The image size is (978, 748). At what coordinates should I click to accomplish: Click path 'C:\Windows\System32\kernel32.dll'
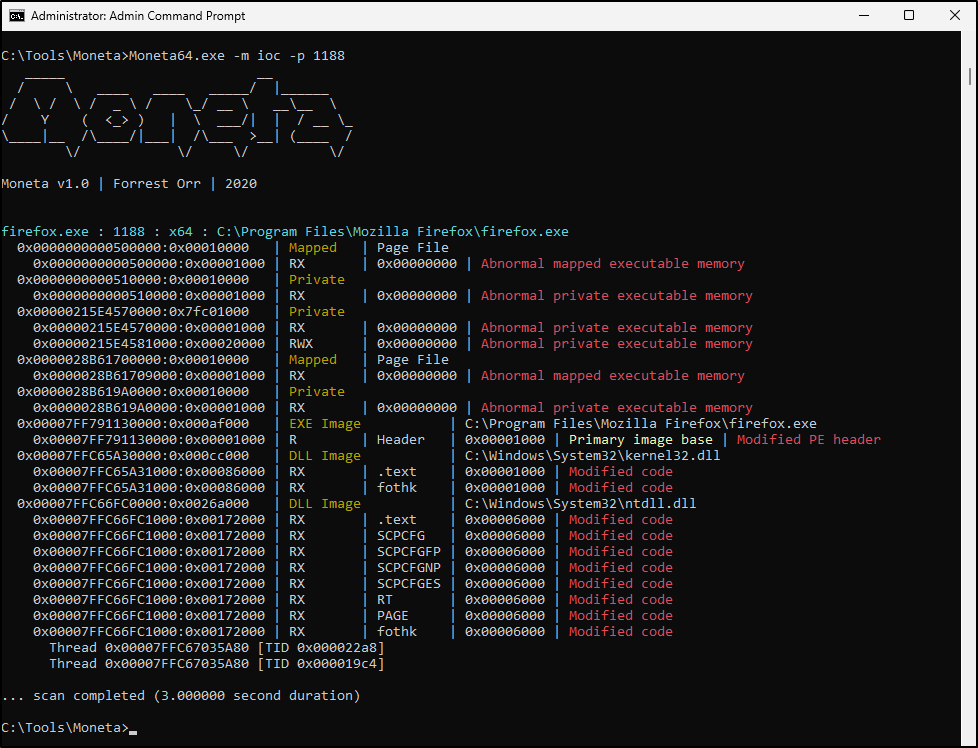593,455
